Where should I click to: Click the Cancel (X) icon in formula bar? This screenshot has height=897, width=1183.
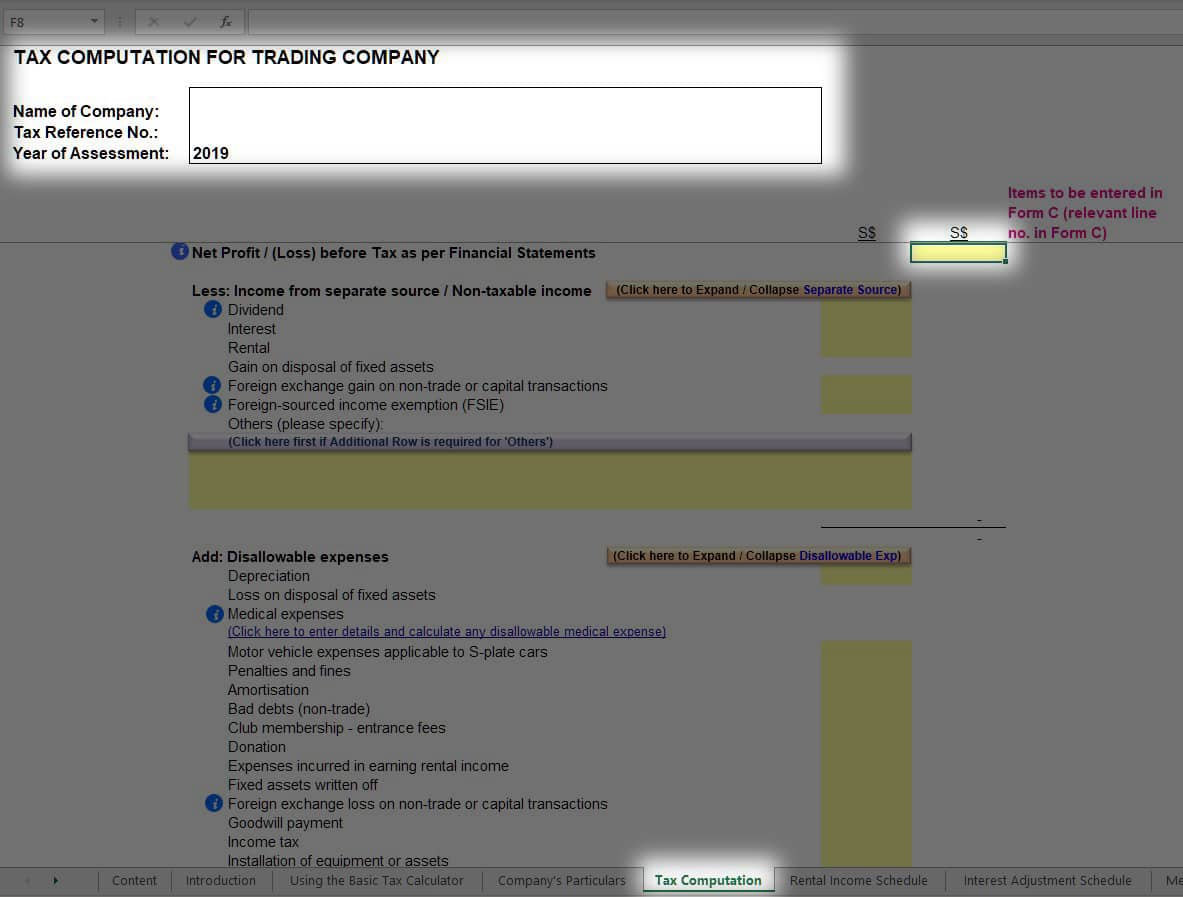tap(153, 21)
